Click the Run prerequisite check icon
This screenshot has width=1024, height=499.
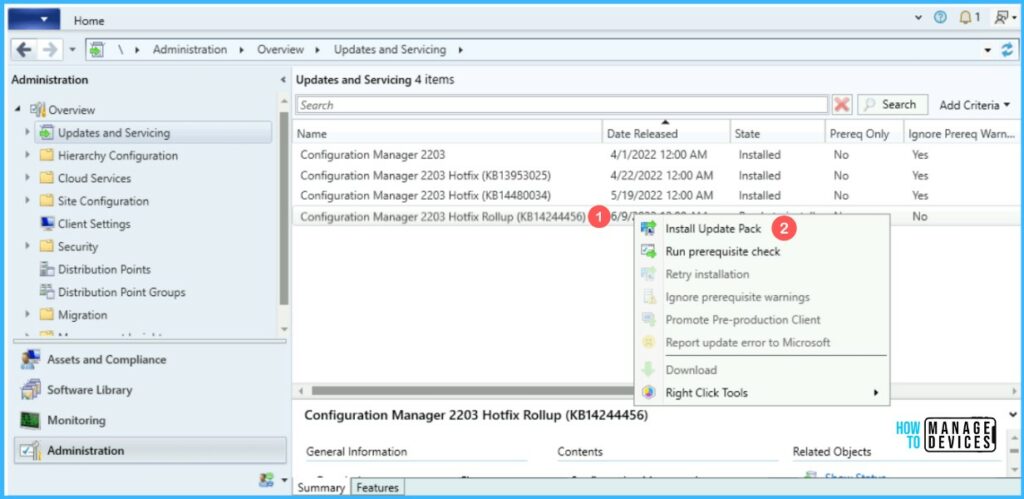click(648, 251)
